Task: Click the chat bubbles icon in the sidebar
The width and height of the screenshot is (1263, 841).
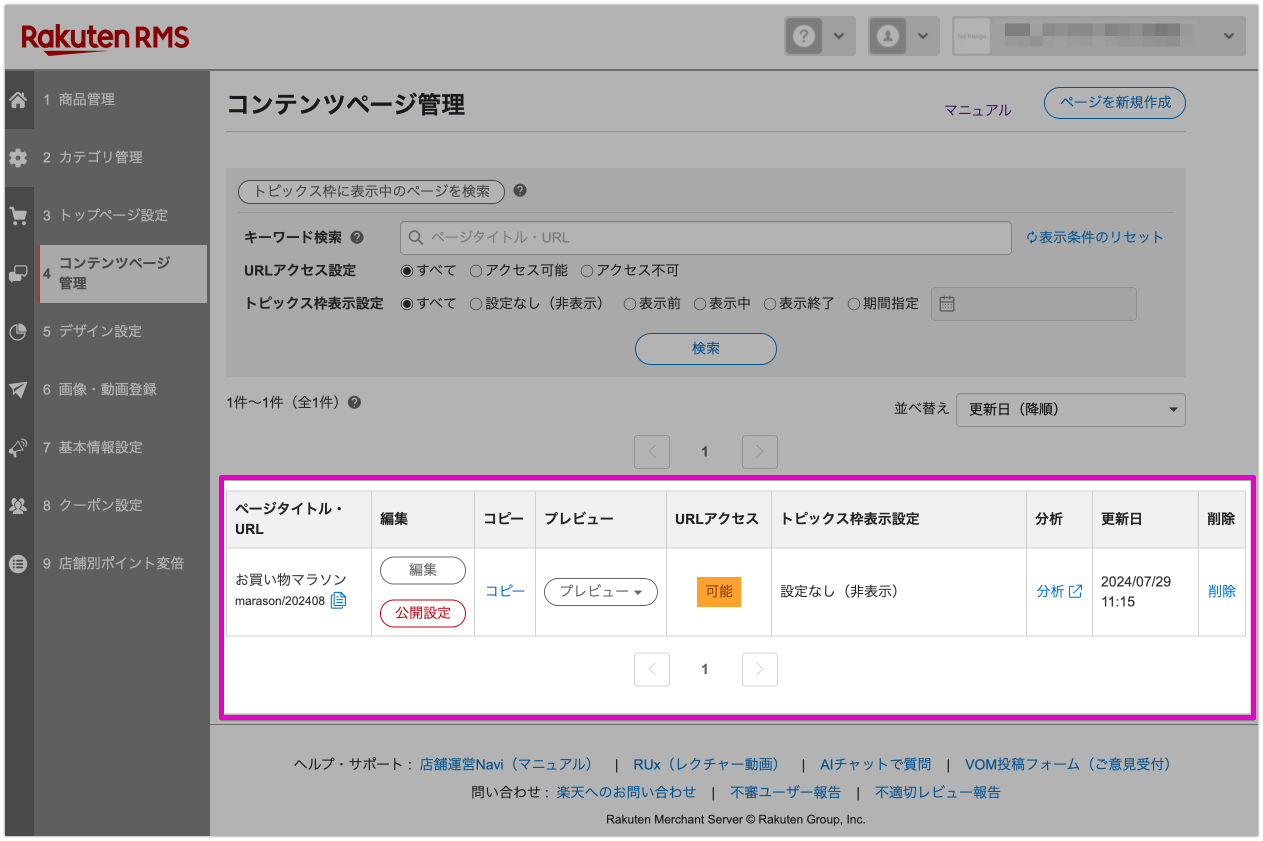Action: click(x=18, y=273)
